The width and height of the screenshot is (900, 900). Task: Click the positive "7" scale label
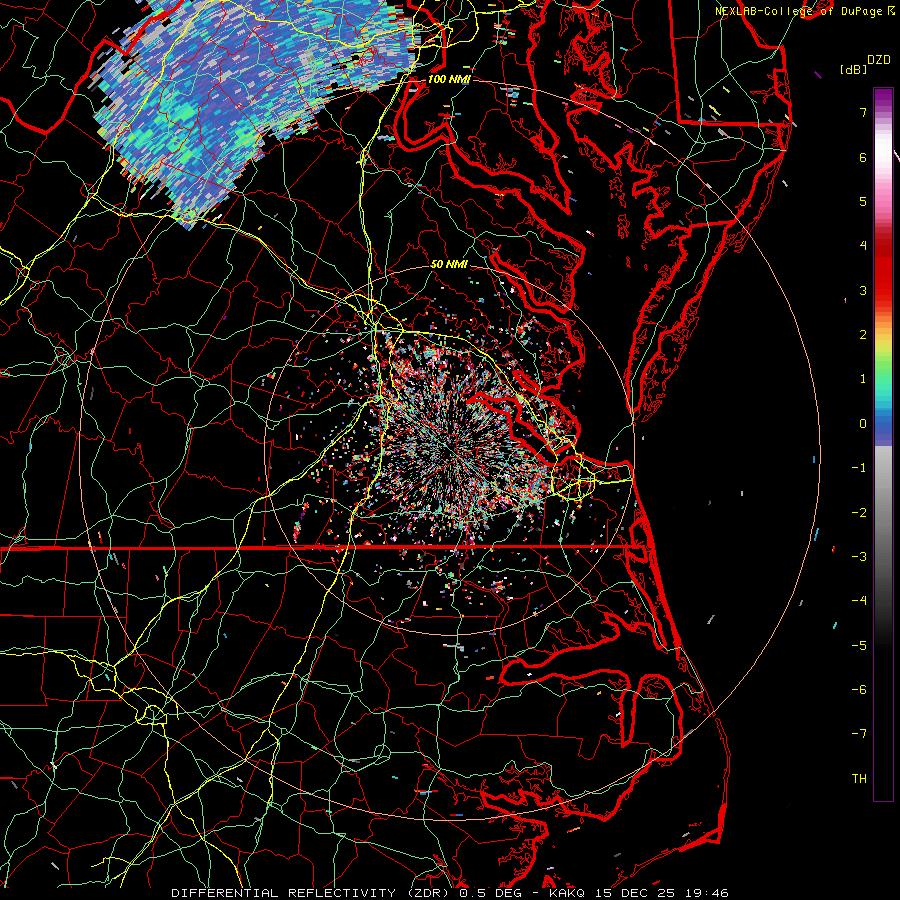pyautogui.click(x=863, y=112)
